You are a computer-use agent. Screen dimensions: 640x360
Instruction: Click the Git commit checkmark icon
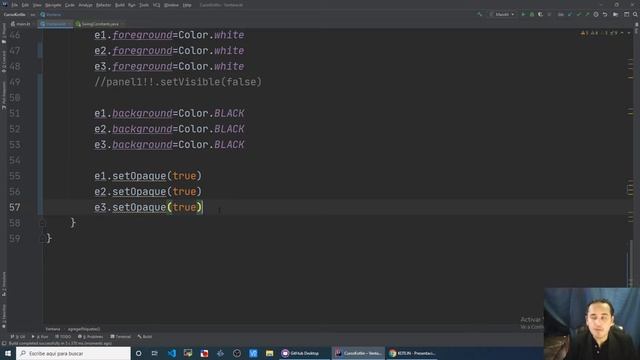(579, 14)
